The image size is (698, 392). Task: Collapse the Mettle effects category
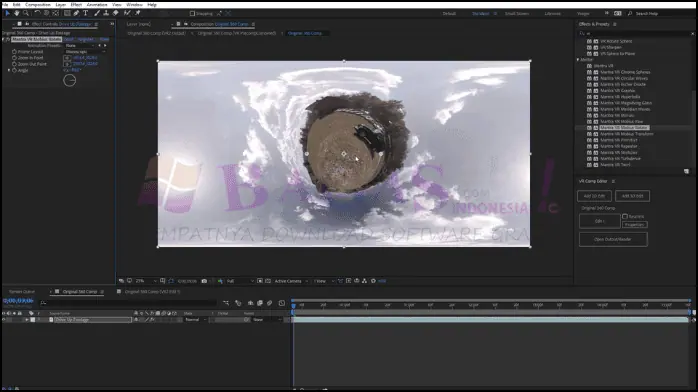tap(578, 60)
